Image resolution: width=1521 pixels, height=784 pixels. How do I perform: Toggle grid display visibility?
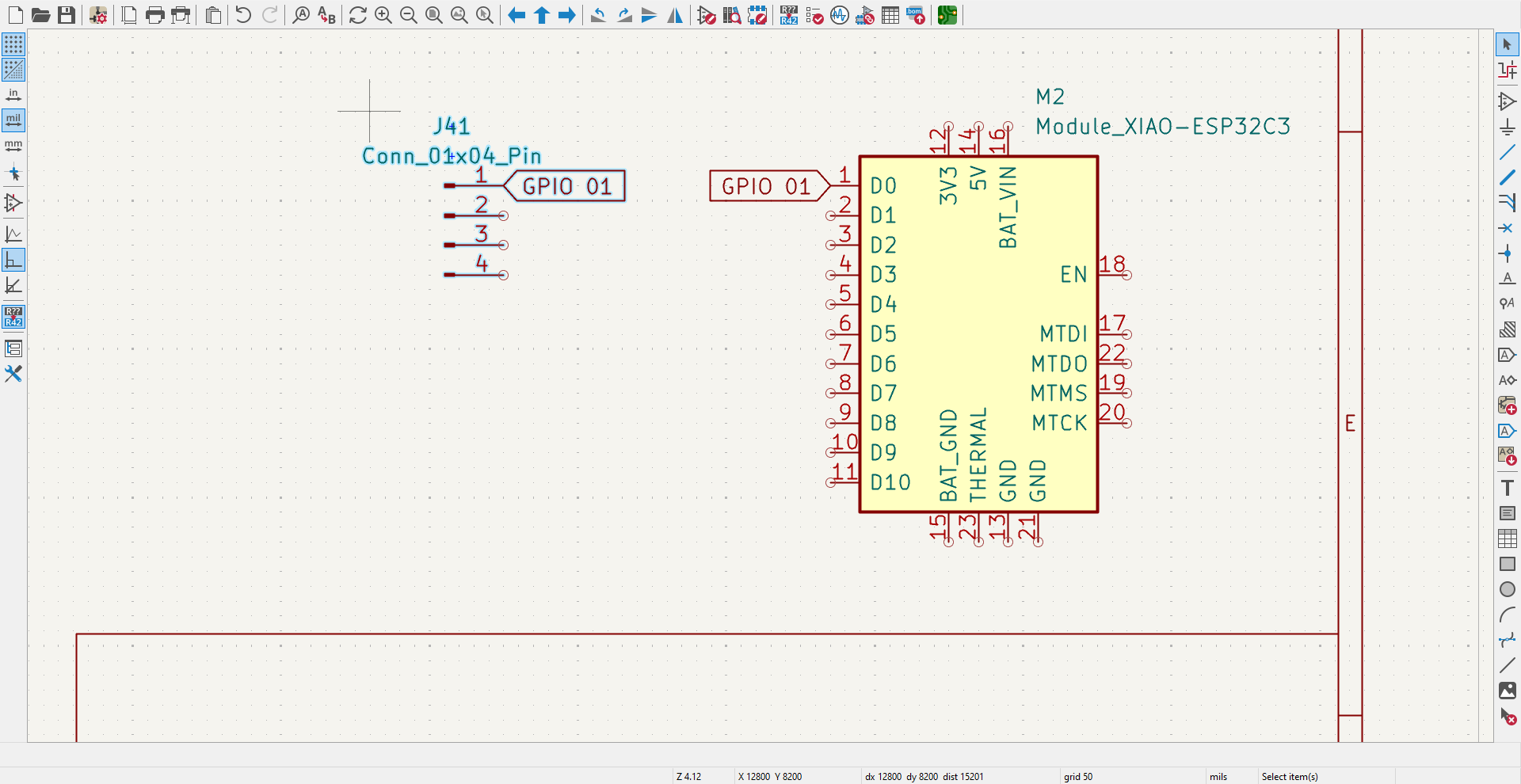tap(13, 44)
